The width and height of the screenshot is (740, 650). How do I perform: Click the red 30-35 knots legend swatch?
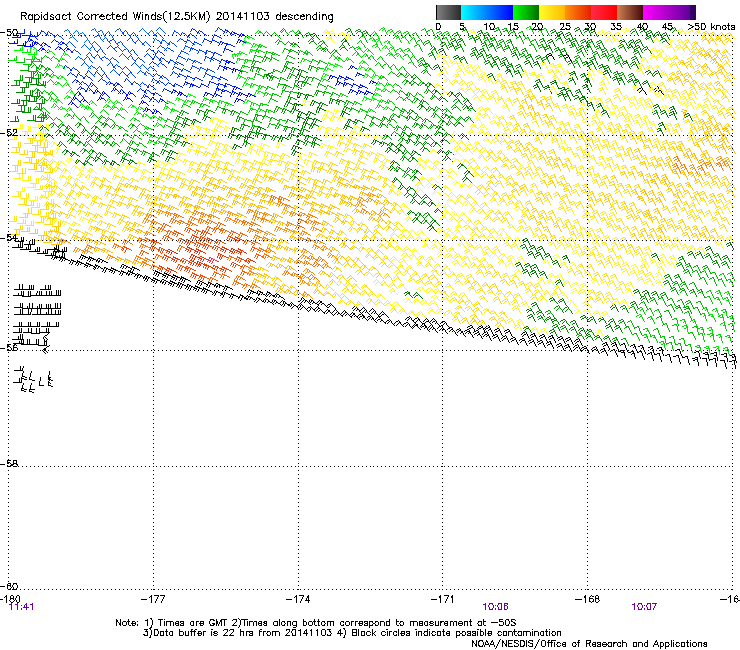[x=604, y=12]
